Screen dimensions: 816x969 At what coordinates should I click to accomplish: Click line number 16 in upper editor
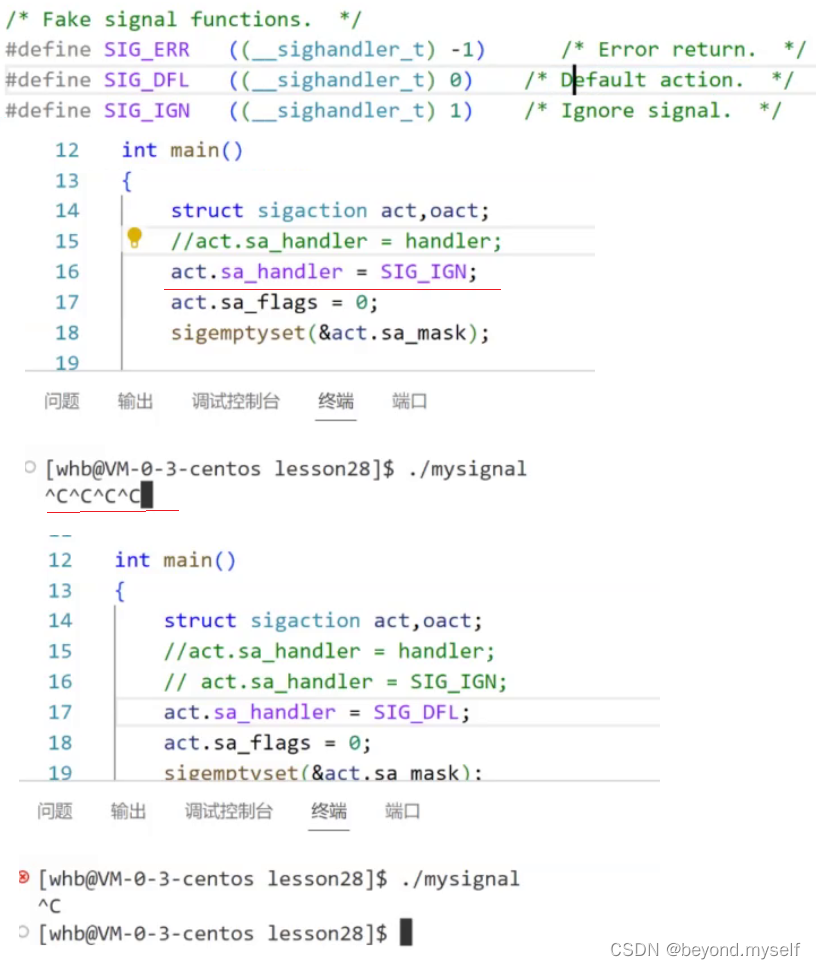pos(67,272)
